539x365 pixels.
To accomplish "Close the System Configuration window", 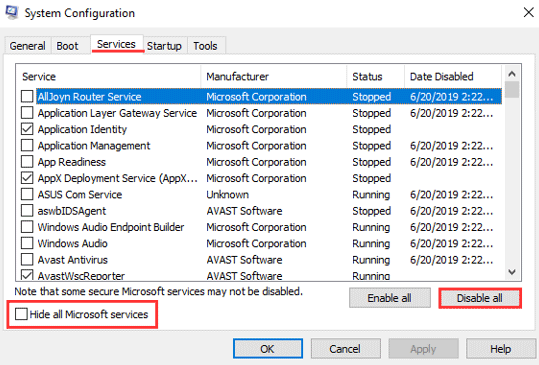I will coord(528,13).
